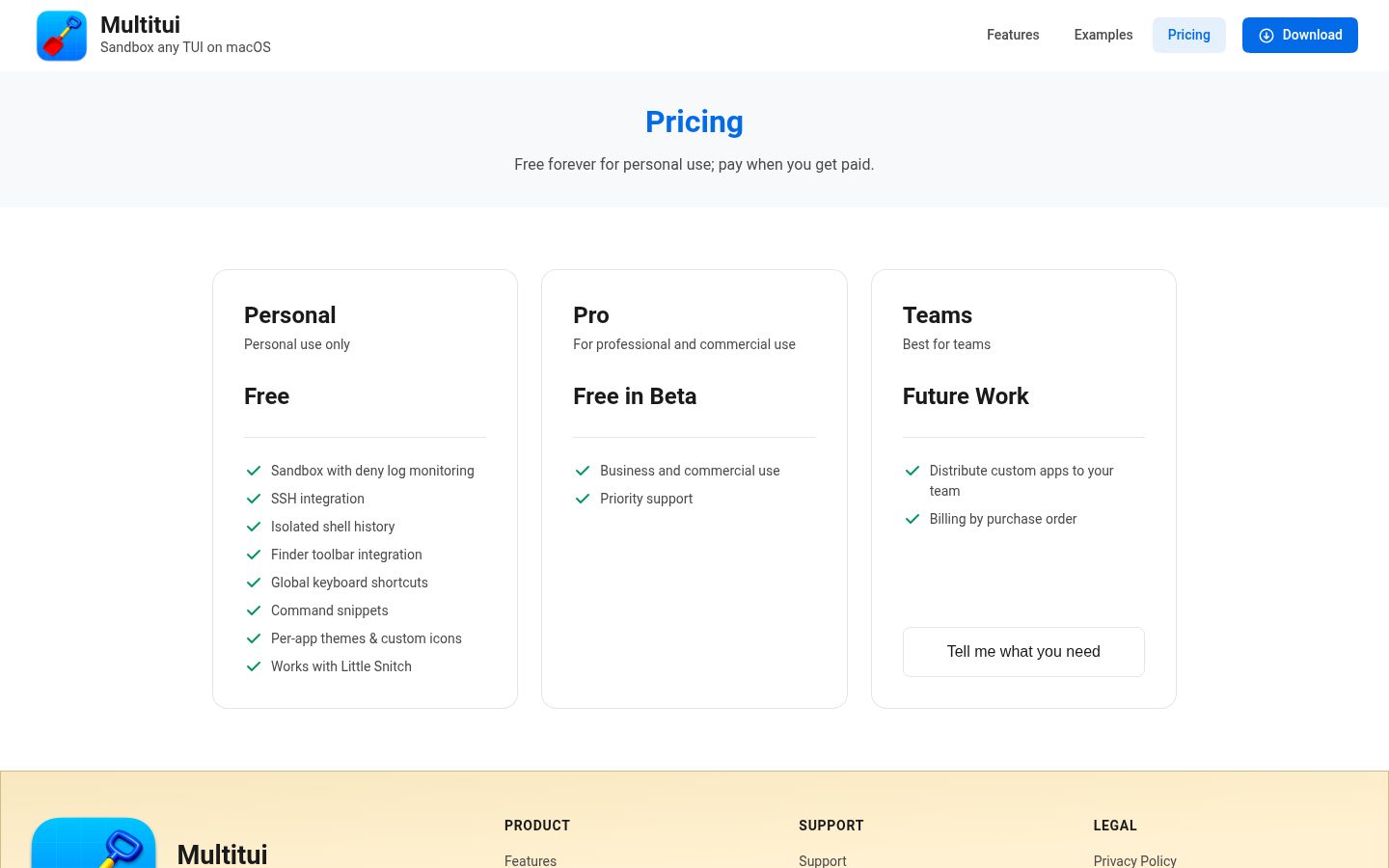Viewport: 1389px width, 868px height.
Task: Click checkmark beside Command snippets
Action: [x=254, y=610]
